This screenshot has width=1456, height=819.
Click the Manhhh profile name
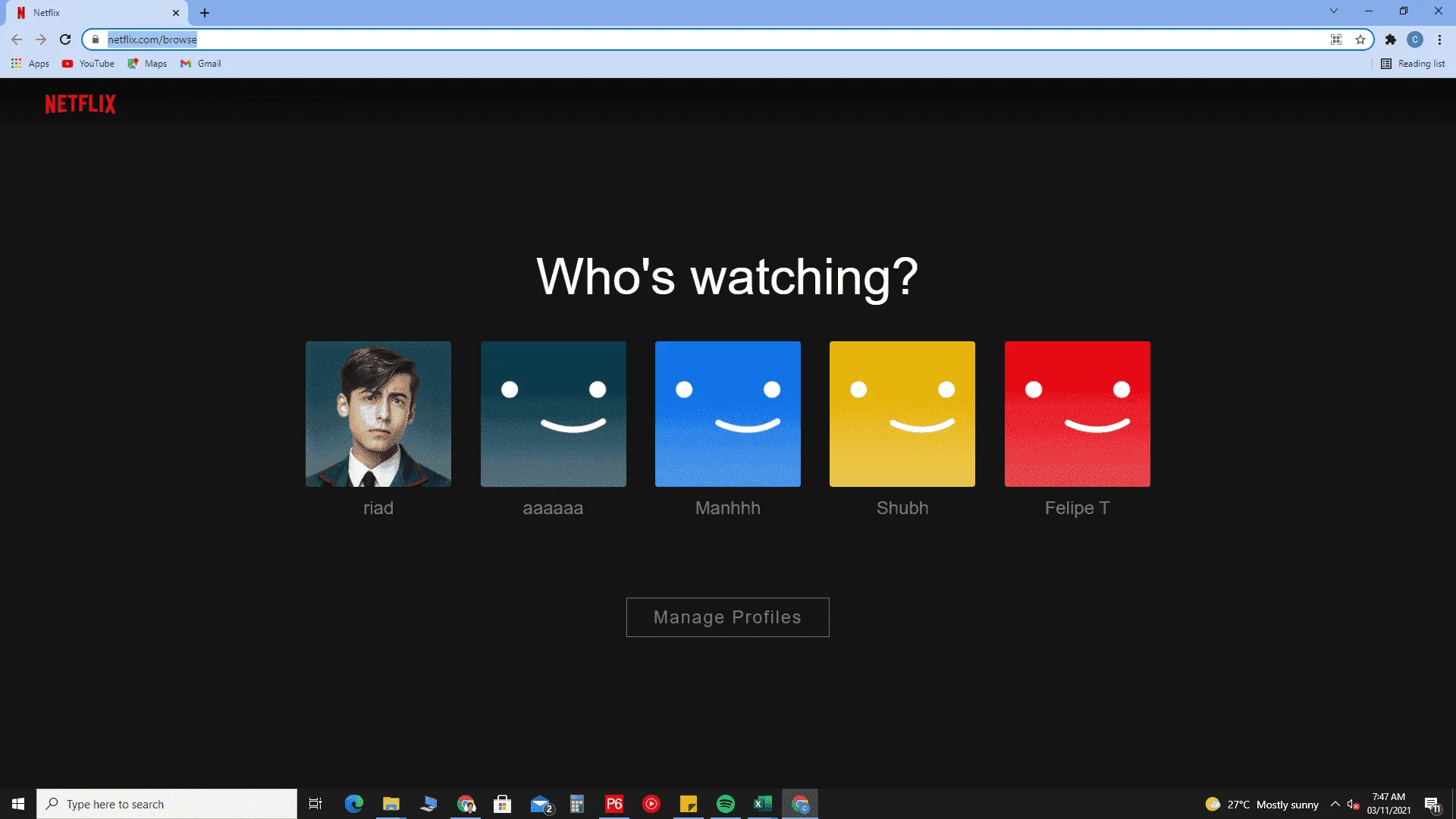coord(728,508)
